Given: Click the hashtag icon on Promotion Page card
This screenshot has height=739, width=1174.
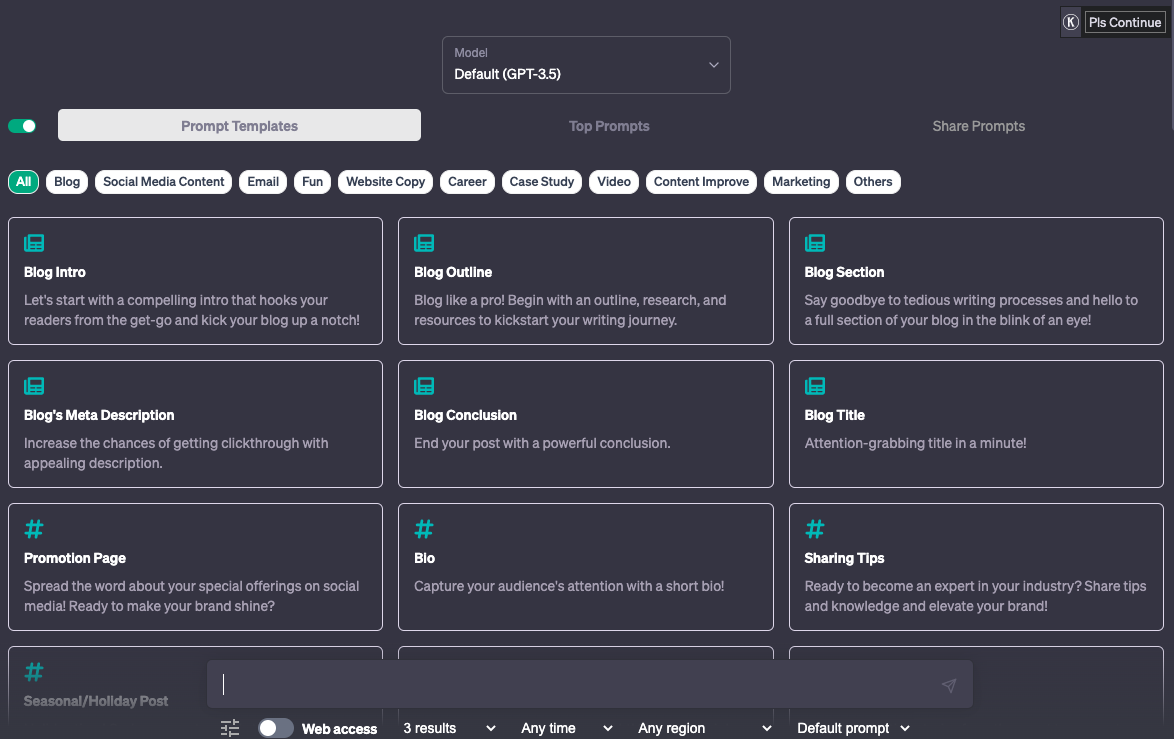Looking at the screenshot, I should pos(34,529).
